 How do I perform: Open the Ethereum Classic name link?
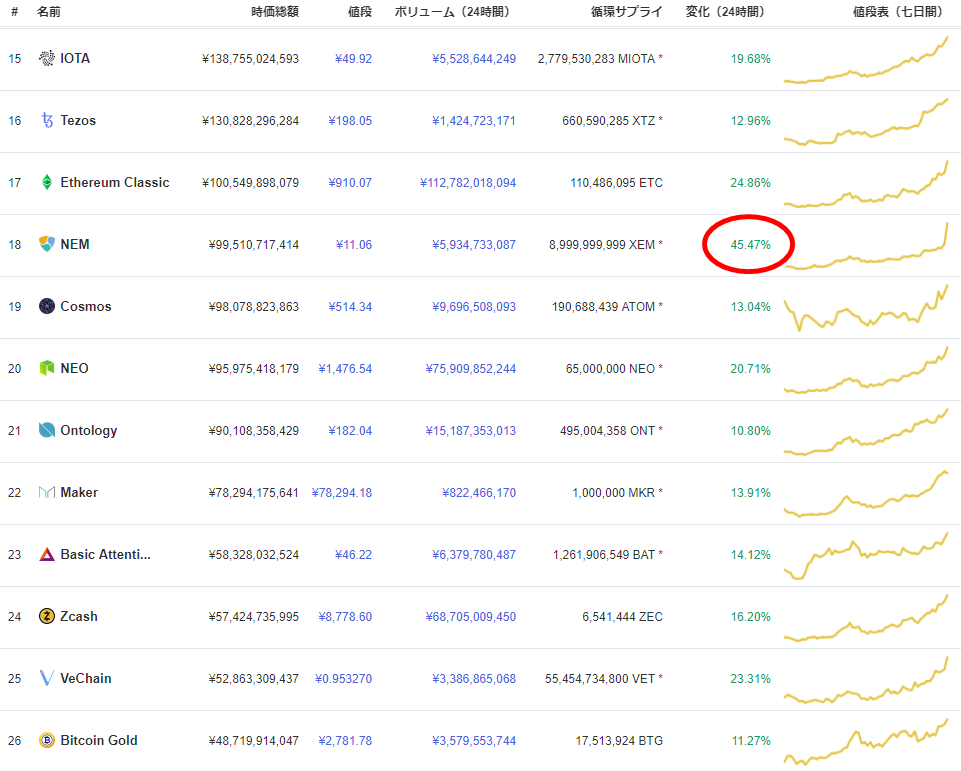tap(115, 183)
